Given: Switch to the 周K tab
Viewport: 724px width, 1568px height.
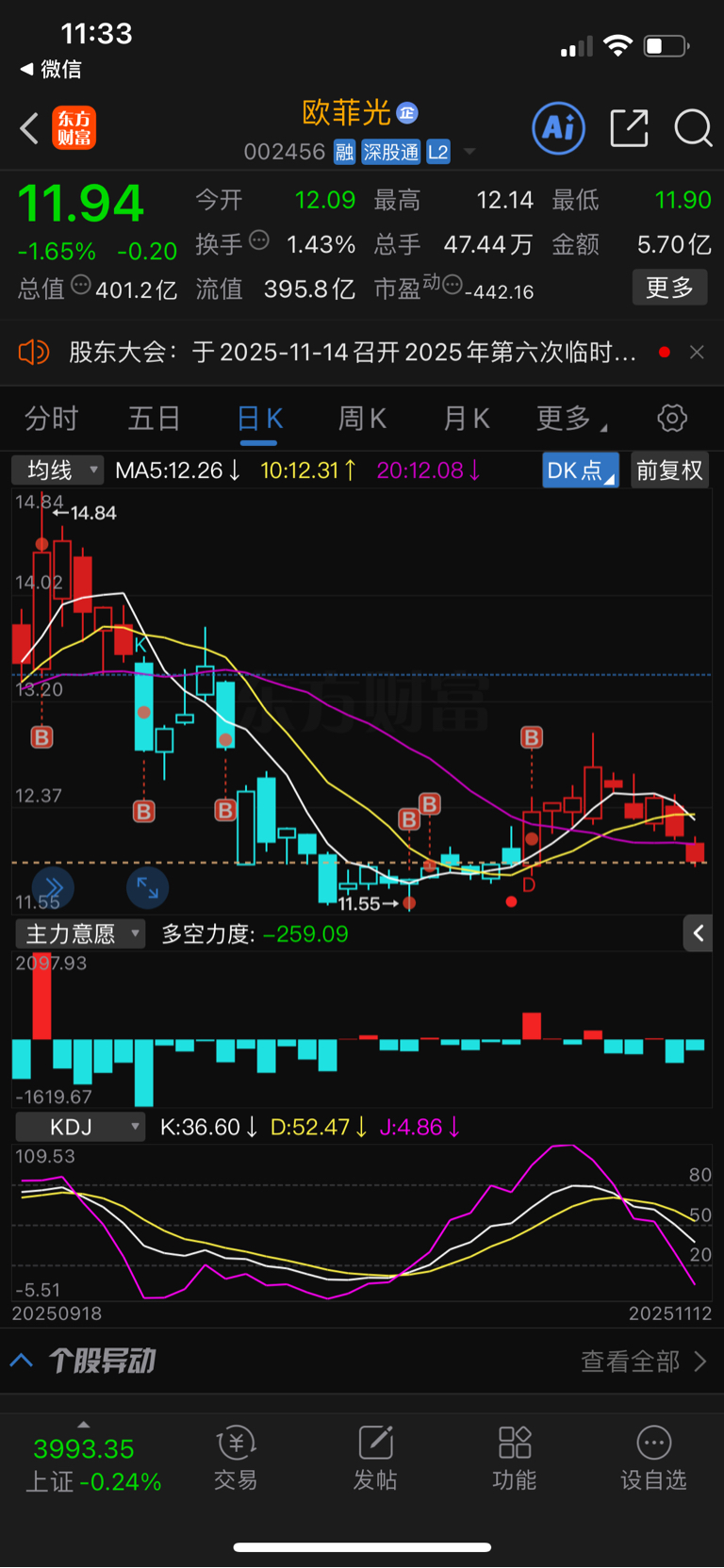Looking at the screenshot, I should click(362, 418).
